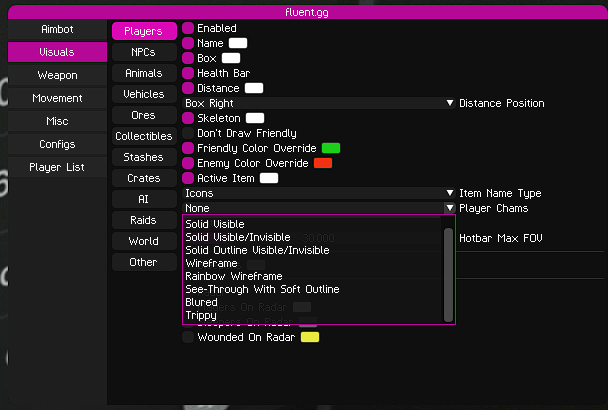Pick the Trippy option

pyautogui.click(x=202, y=315)
